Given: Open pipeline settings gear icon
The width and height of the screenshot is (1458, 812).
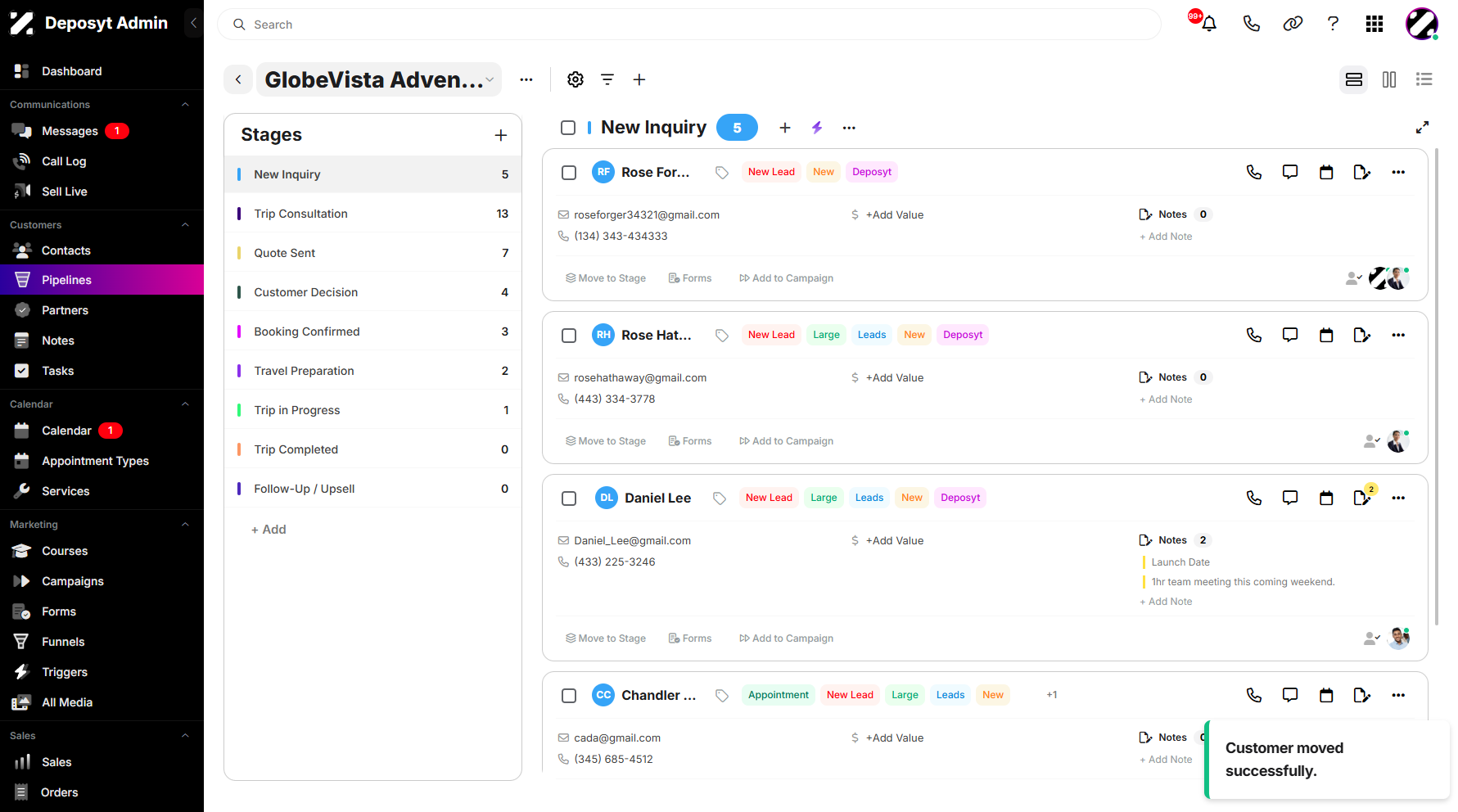Looking at the screenshot, I should click(576, 79).
